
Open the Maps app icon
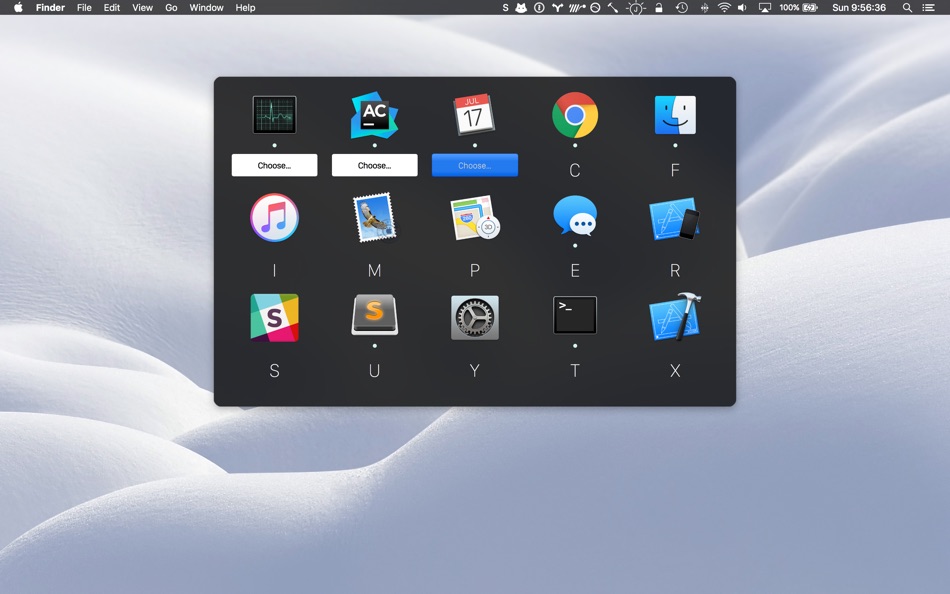point(475,218)
